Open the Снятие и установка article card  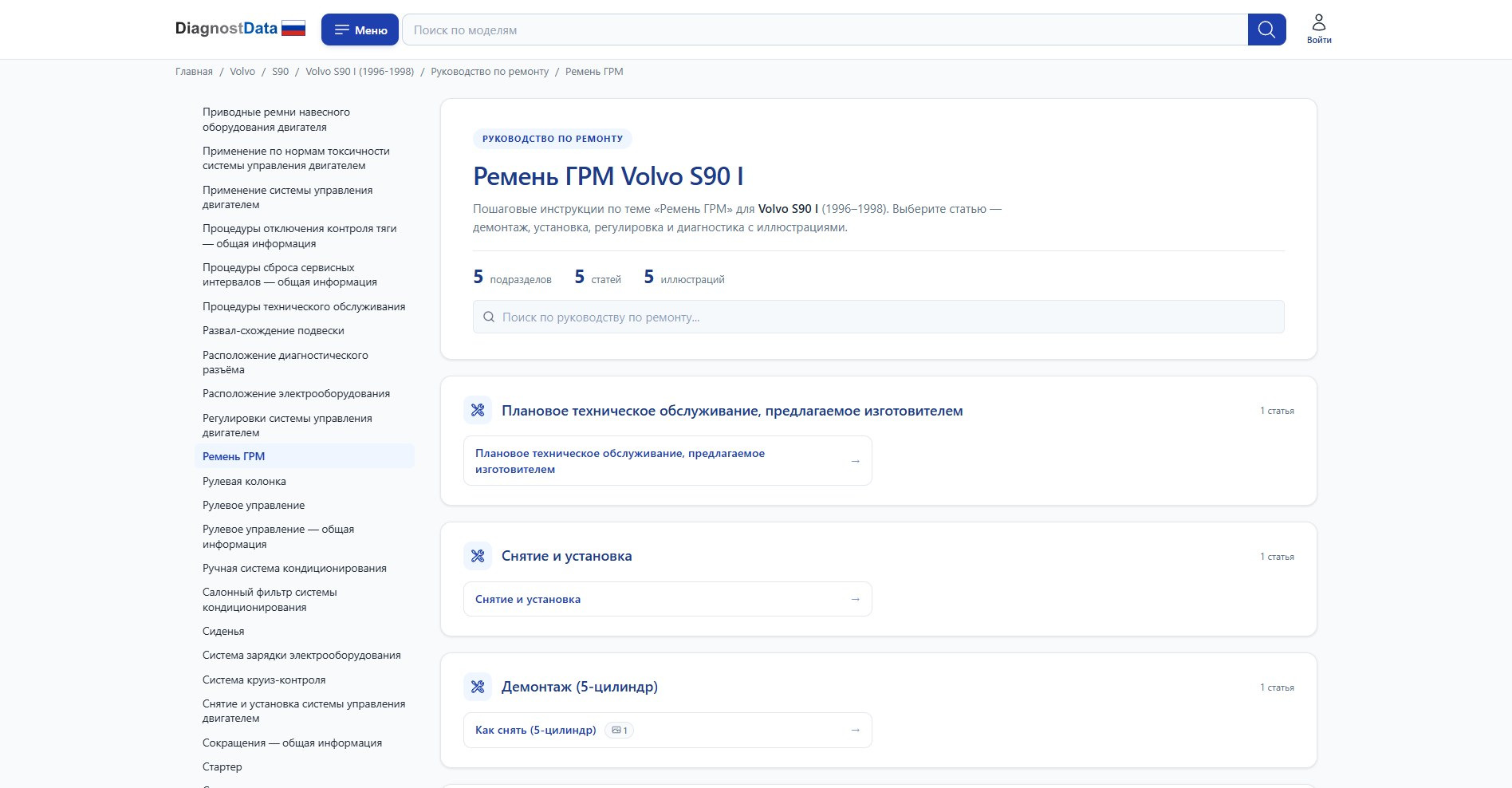(667, 599)
